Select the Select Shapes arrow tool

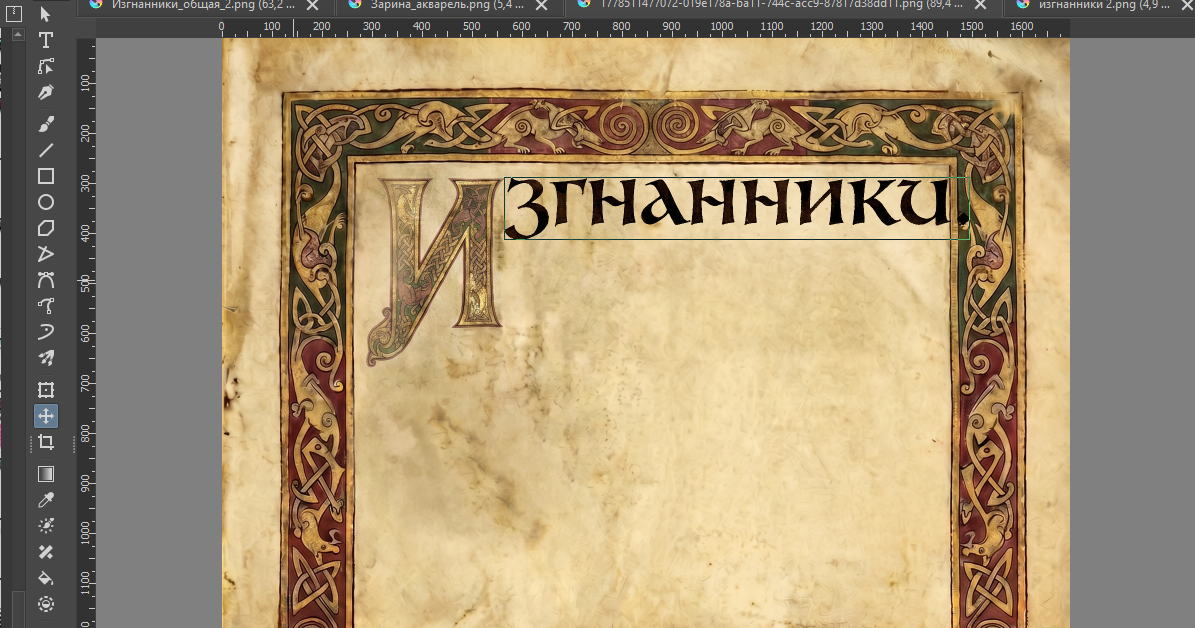[46, 14]
